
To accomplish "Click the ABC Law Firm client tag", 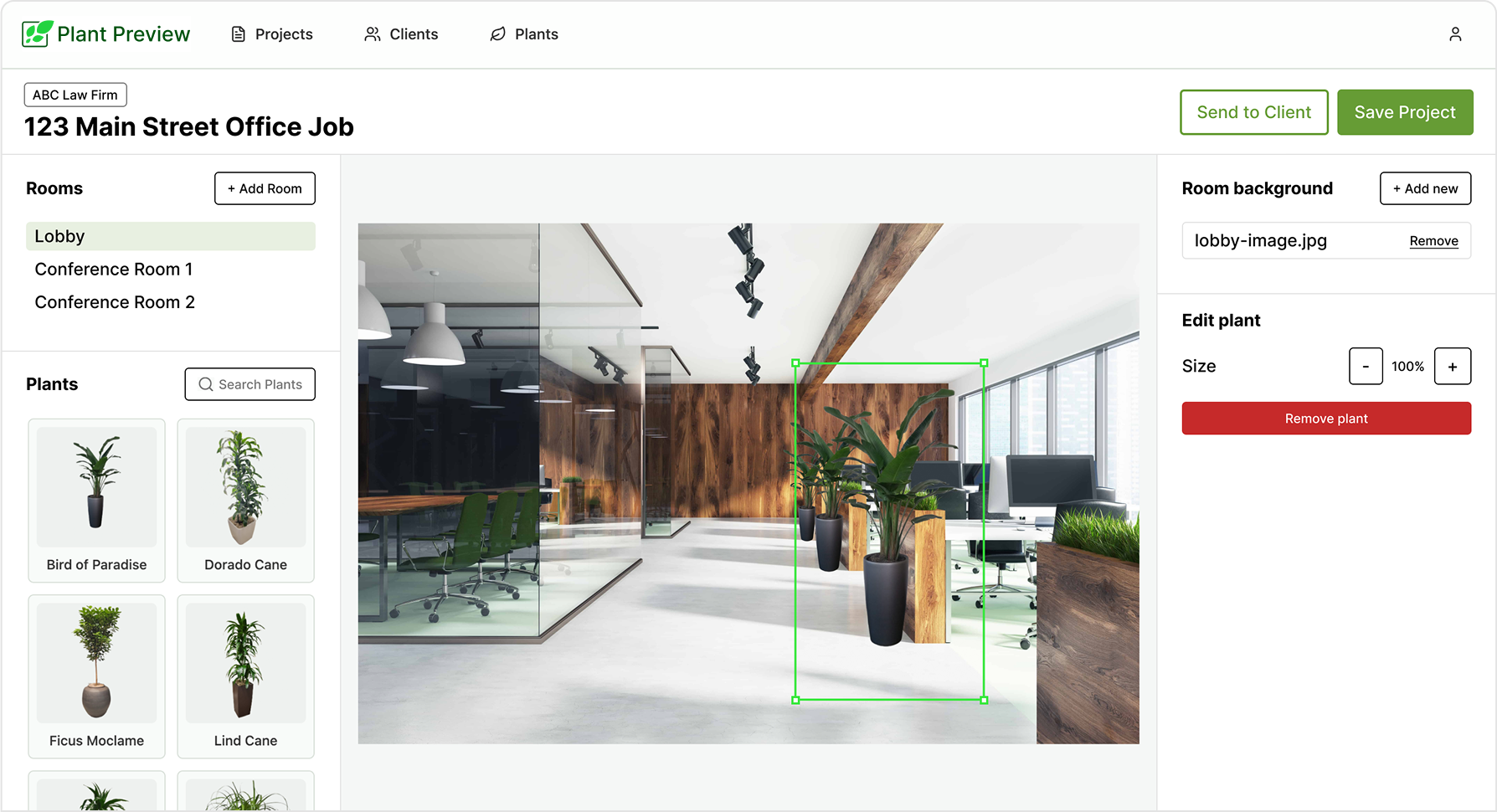I will [x=75, y=95].
